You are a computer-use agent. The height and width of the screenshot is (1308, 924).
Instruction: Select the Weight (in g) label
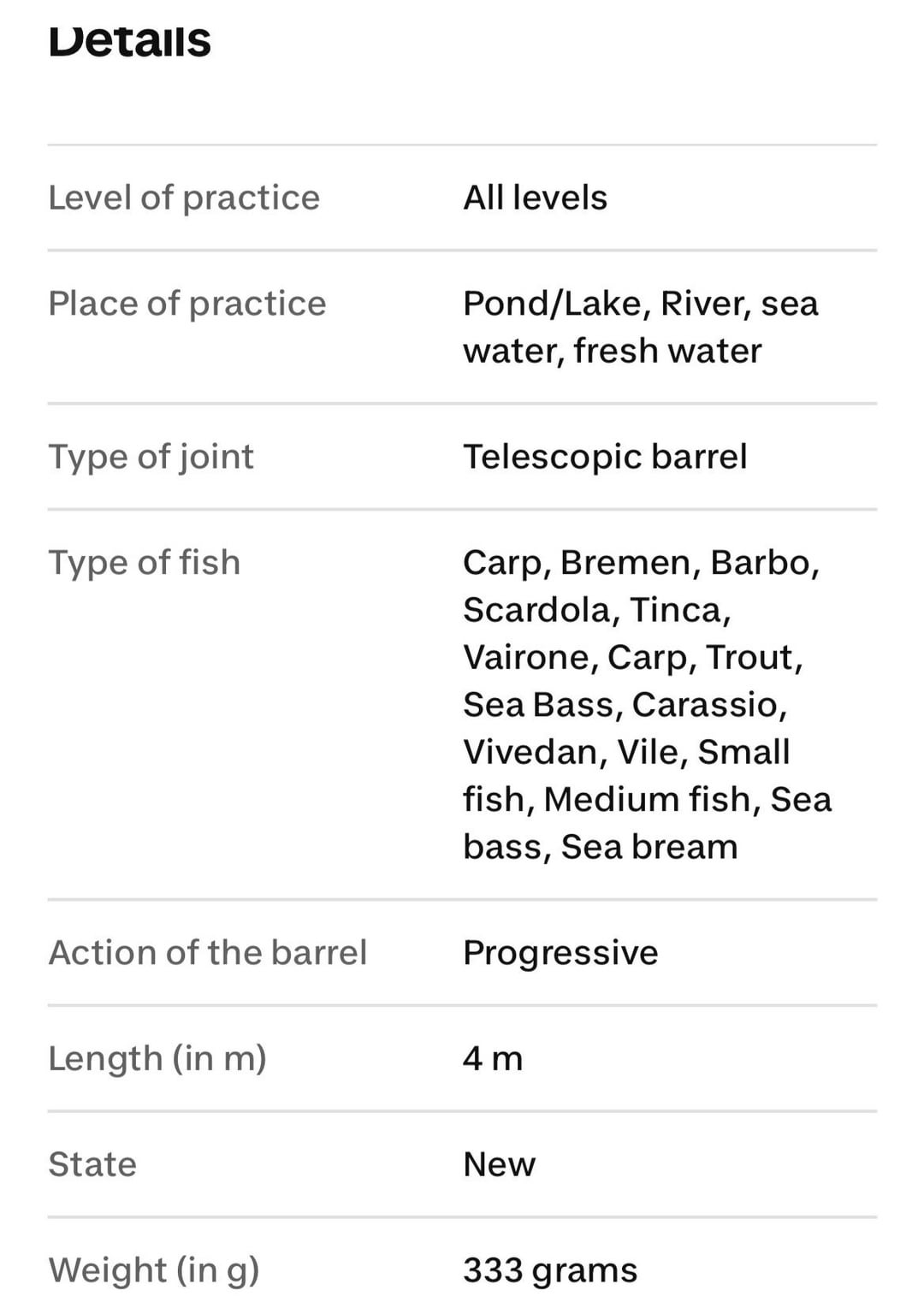click(154, 1270)
